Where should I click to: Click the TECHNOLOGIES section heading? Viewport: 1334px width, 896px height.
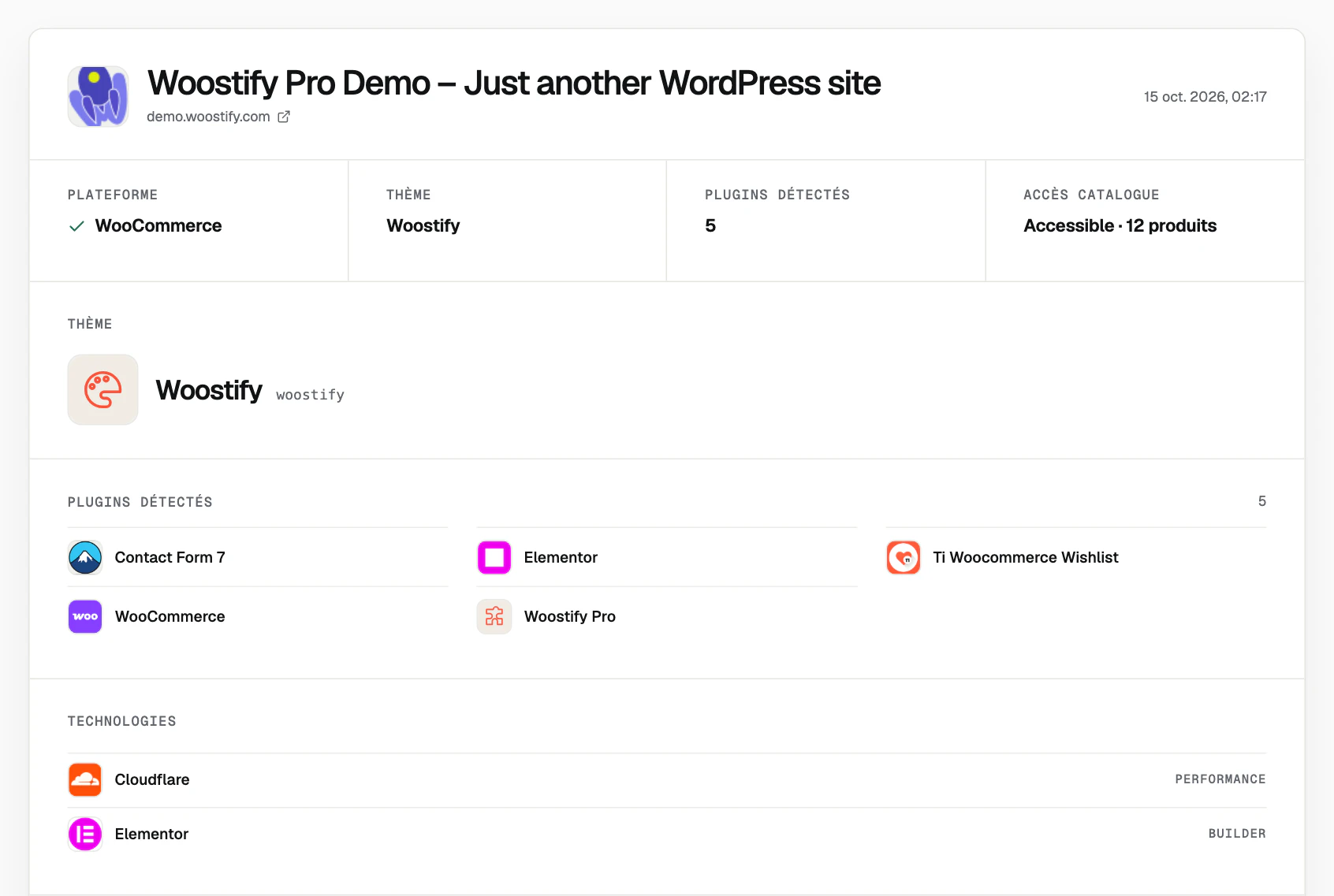[x=122, y=721]
